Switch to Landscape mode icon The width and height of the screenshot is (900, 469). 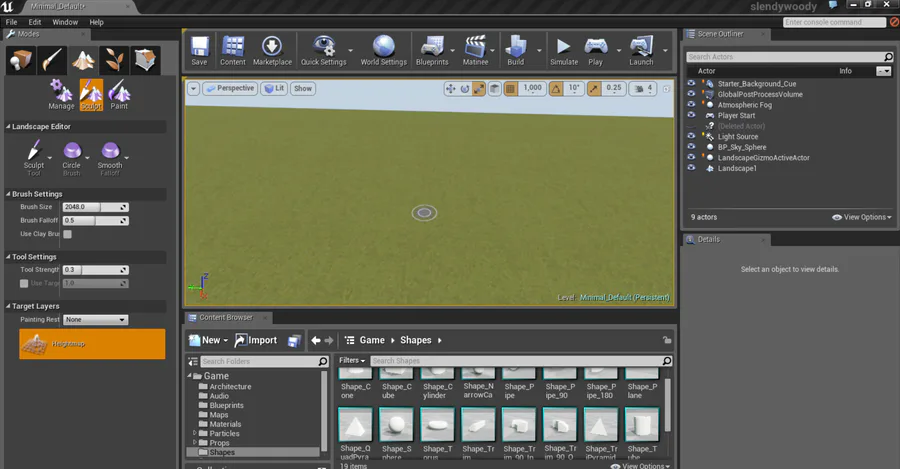point(83,60)
